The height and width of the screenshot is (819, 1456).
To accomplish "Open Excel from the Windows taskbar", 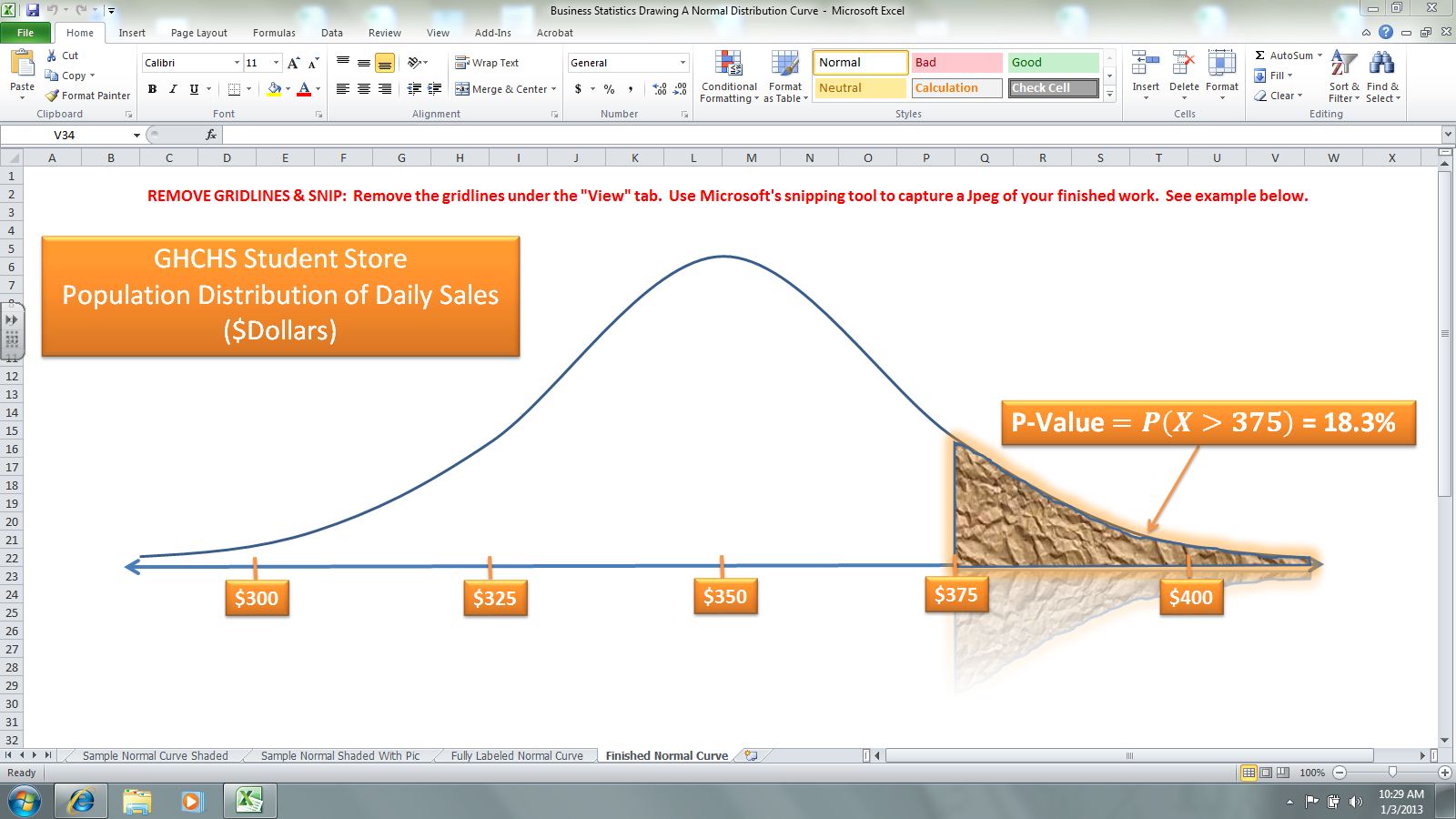I will click(249, 801).
